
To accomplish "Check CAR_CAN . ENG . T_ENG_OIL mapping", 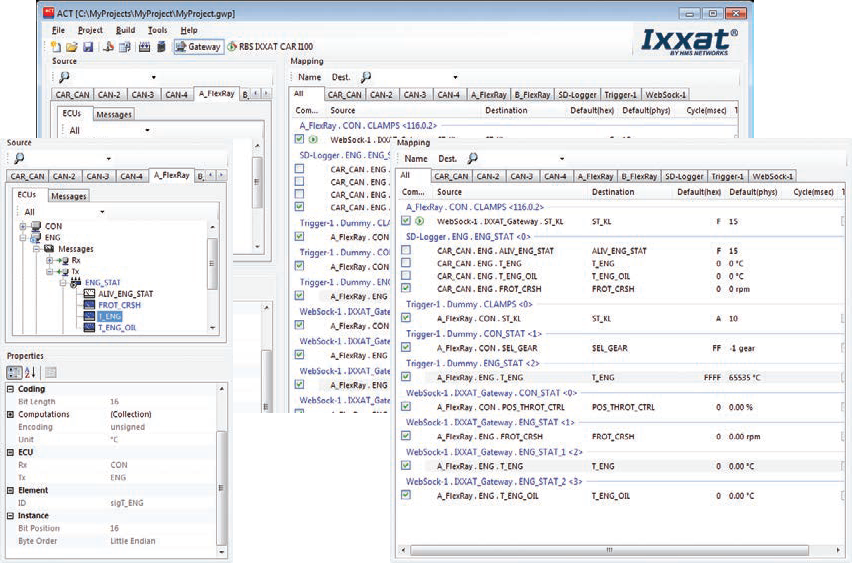I will [x=406, y=276].
